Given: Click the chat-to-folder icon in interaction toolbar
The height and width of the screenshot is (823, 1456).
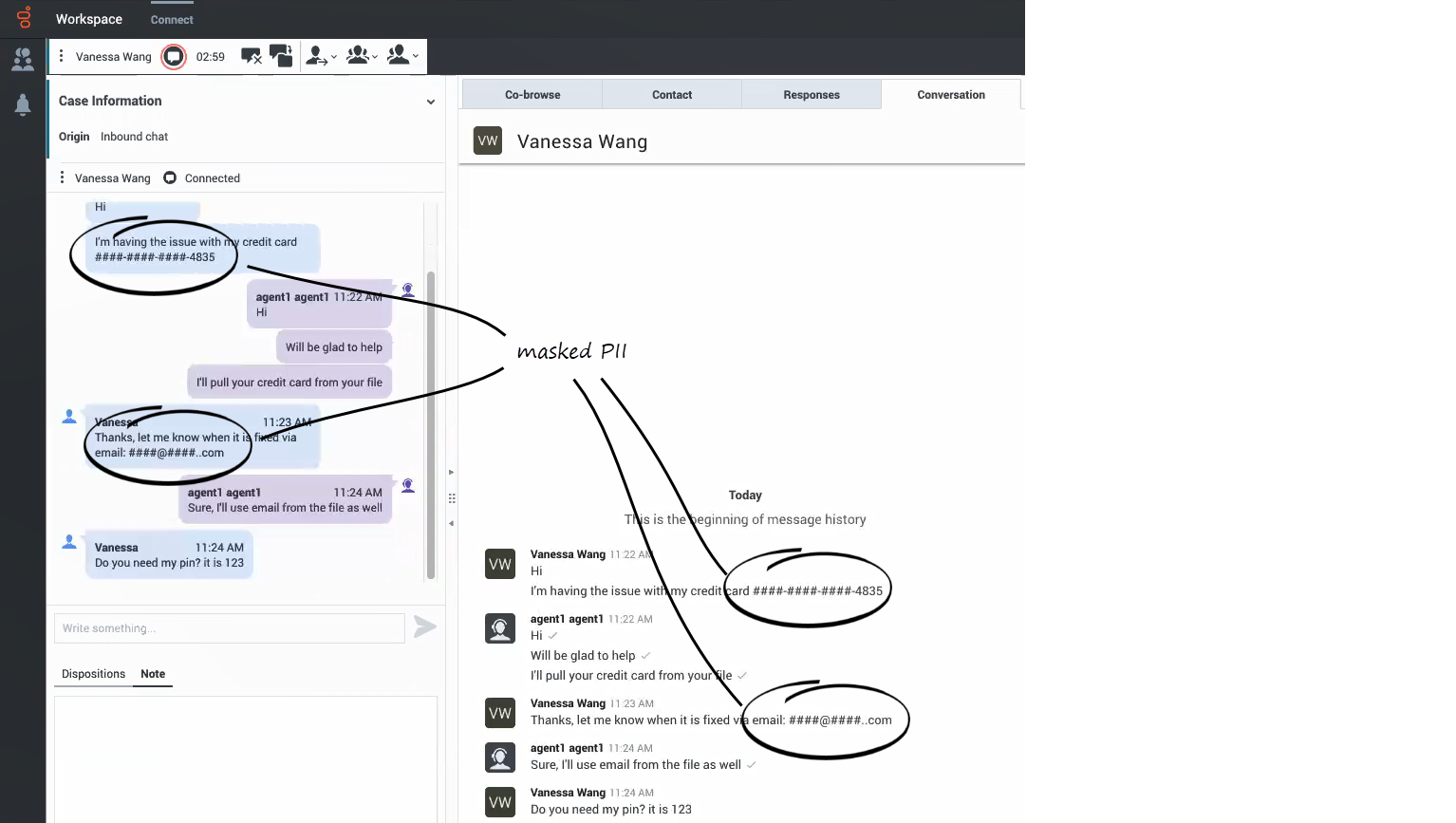Looking at the screenshot, I should pyautogui.click(x=280, y=56).
